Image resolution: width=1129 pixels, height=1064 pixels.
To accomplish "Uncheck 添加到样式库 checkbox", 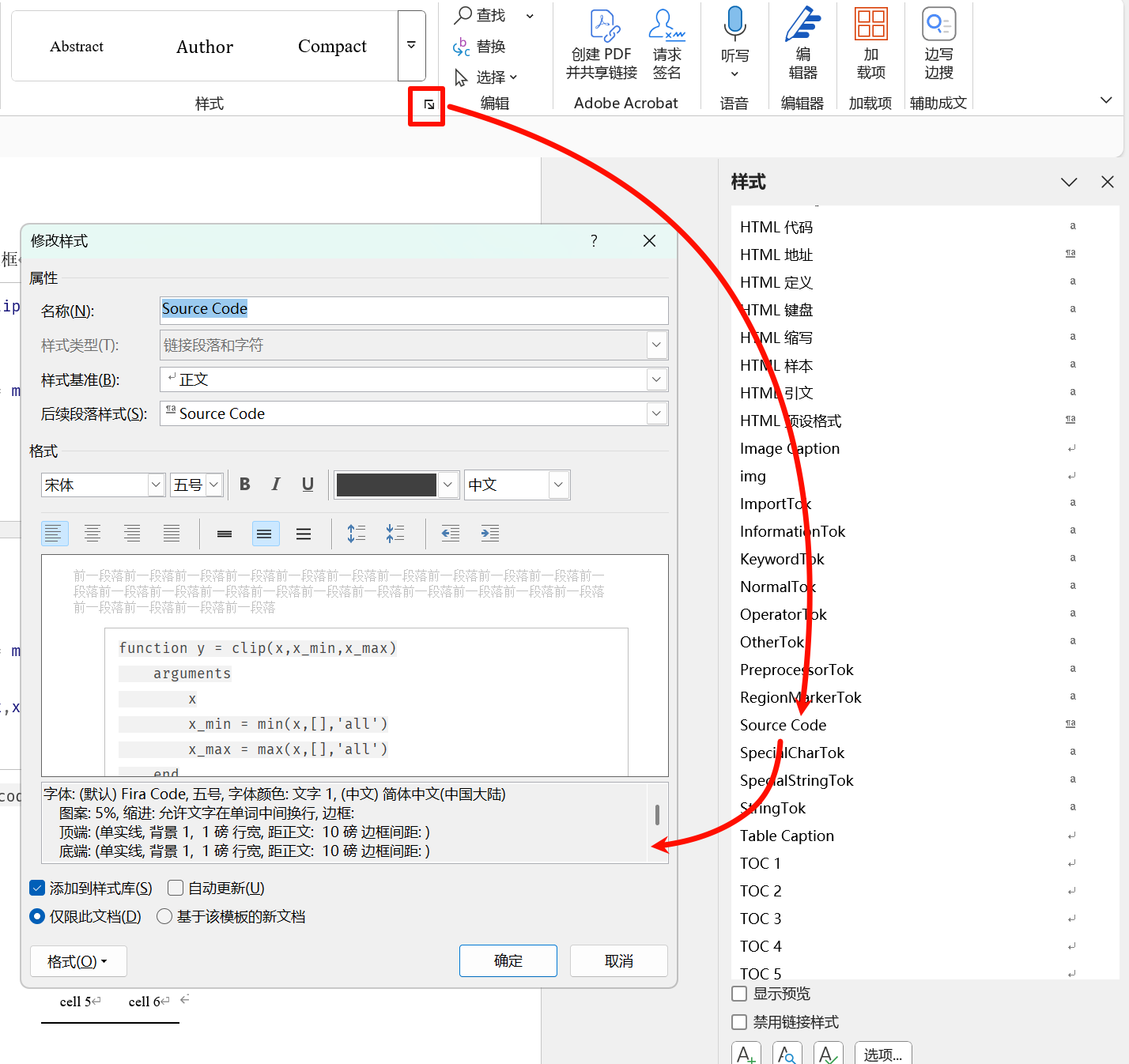I will point(37,889).
